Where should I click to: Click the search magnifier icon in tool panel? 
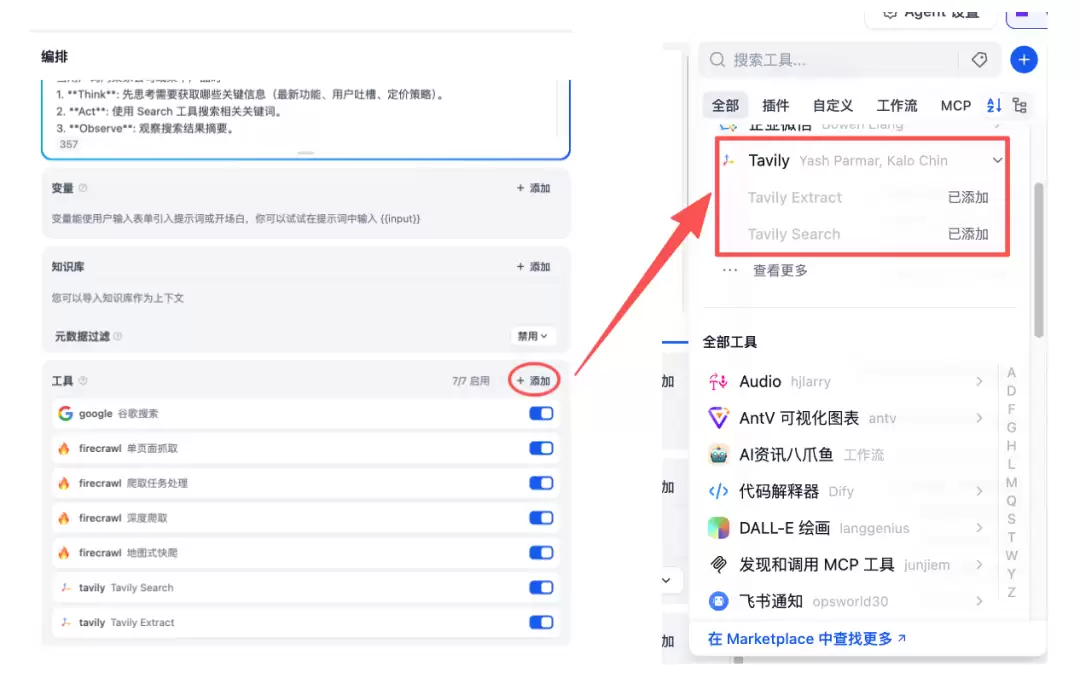point(717,60)
